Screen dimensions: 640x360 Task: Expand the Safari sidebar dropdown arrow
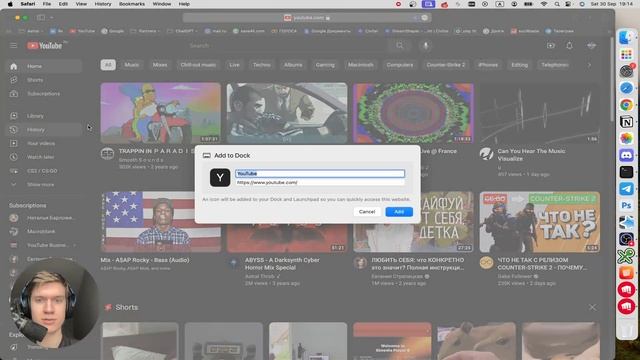pos(51,18)
